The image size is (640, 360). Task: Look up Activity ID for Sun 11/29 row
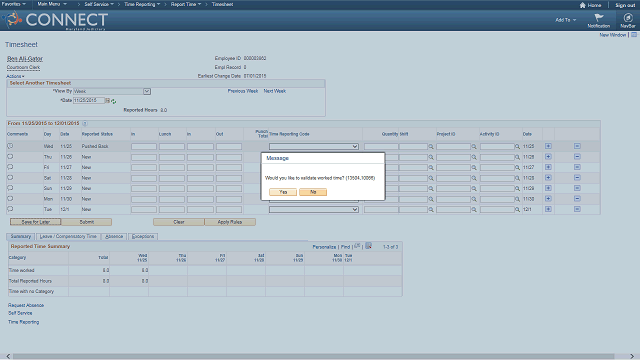[517, 189]
